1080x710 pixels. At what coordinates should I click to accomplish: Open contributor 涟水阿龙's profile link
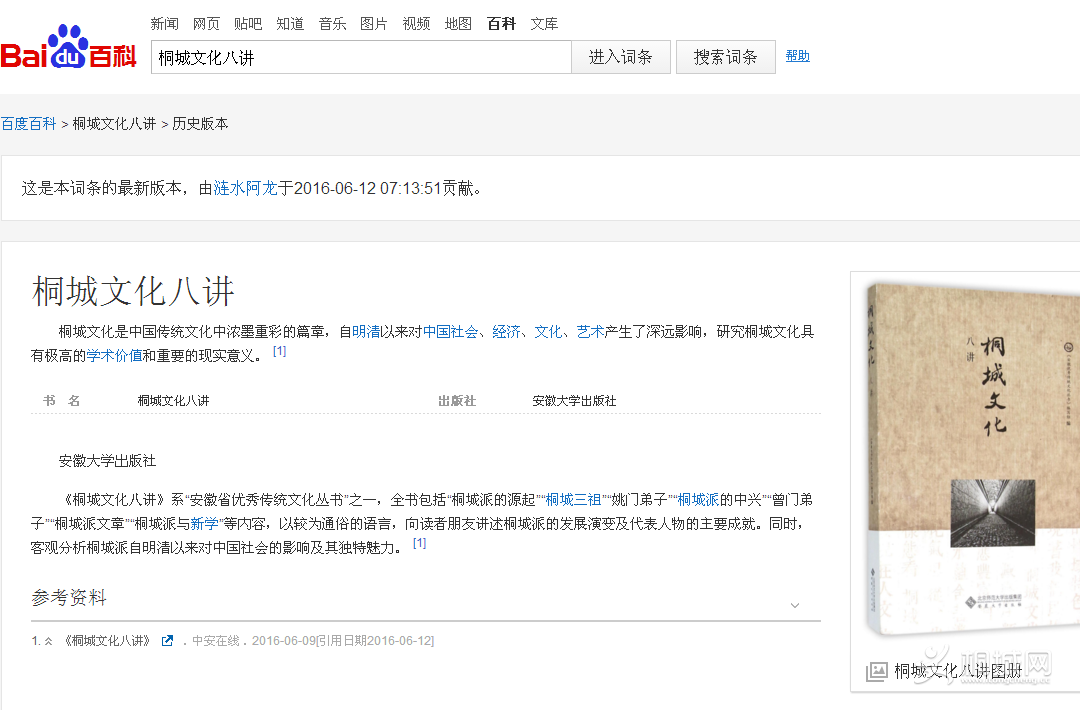click(x=245, y=188)
